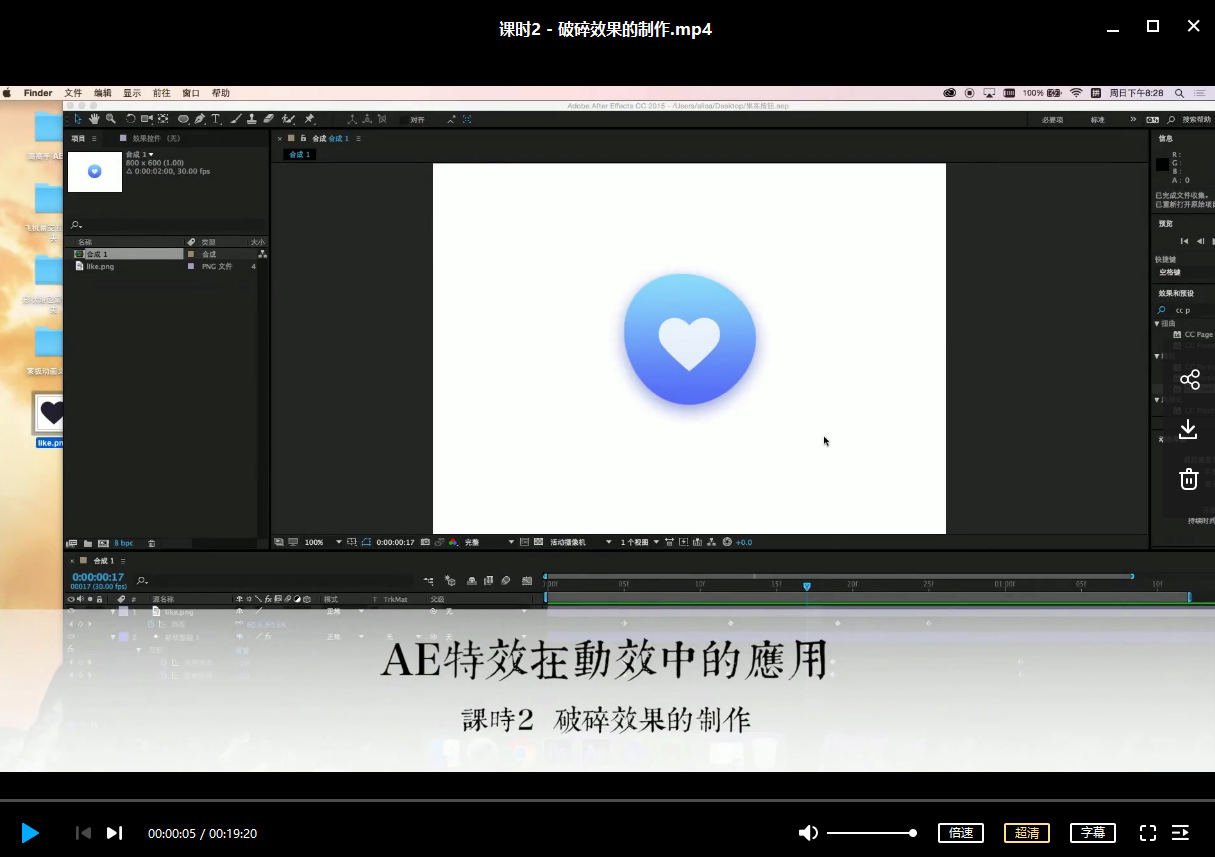Screen dimensions: 1215x857
Task: Lock a layer in the timeline panel
Action: tap(99, 599)
